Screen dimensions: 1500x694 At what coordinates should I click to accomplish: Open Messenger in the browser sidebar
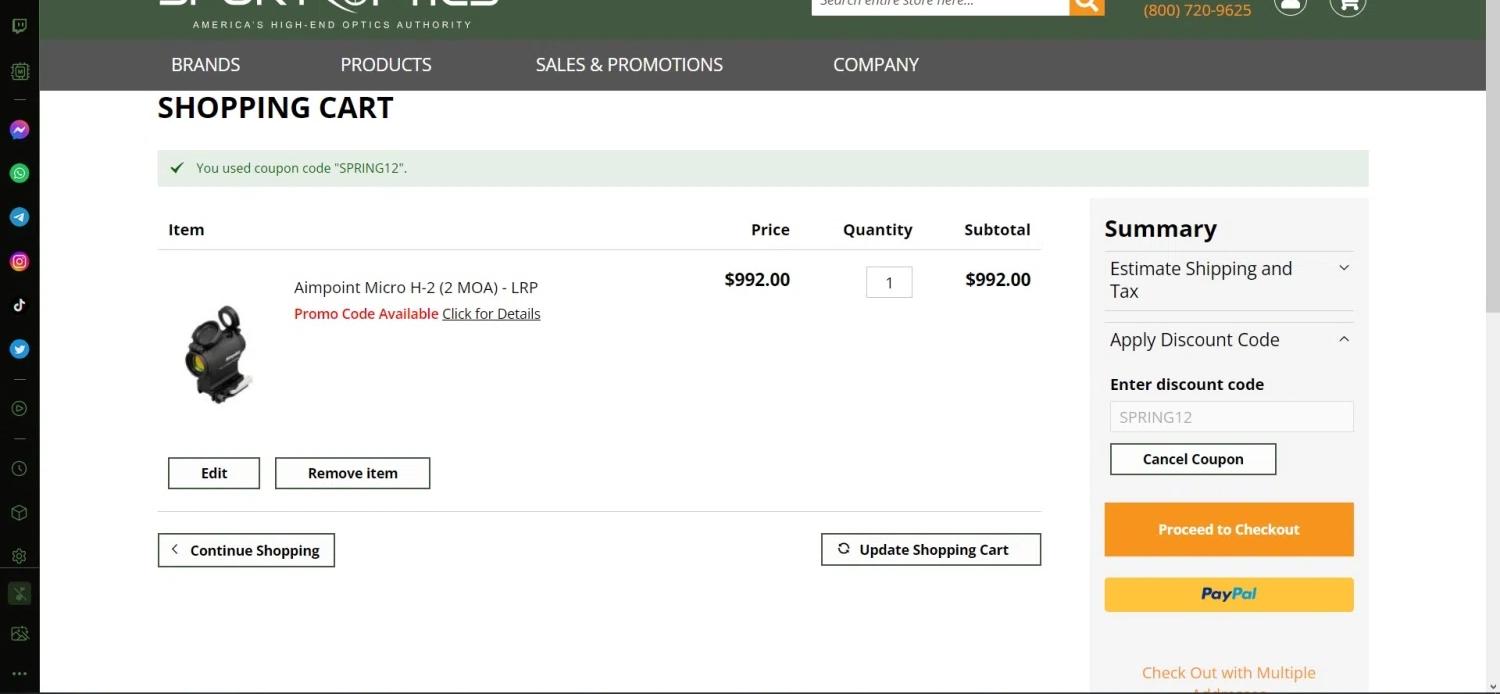(x=19, y=130)
